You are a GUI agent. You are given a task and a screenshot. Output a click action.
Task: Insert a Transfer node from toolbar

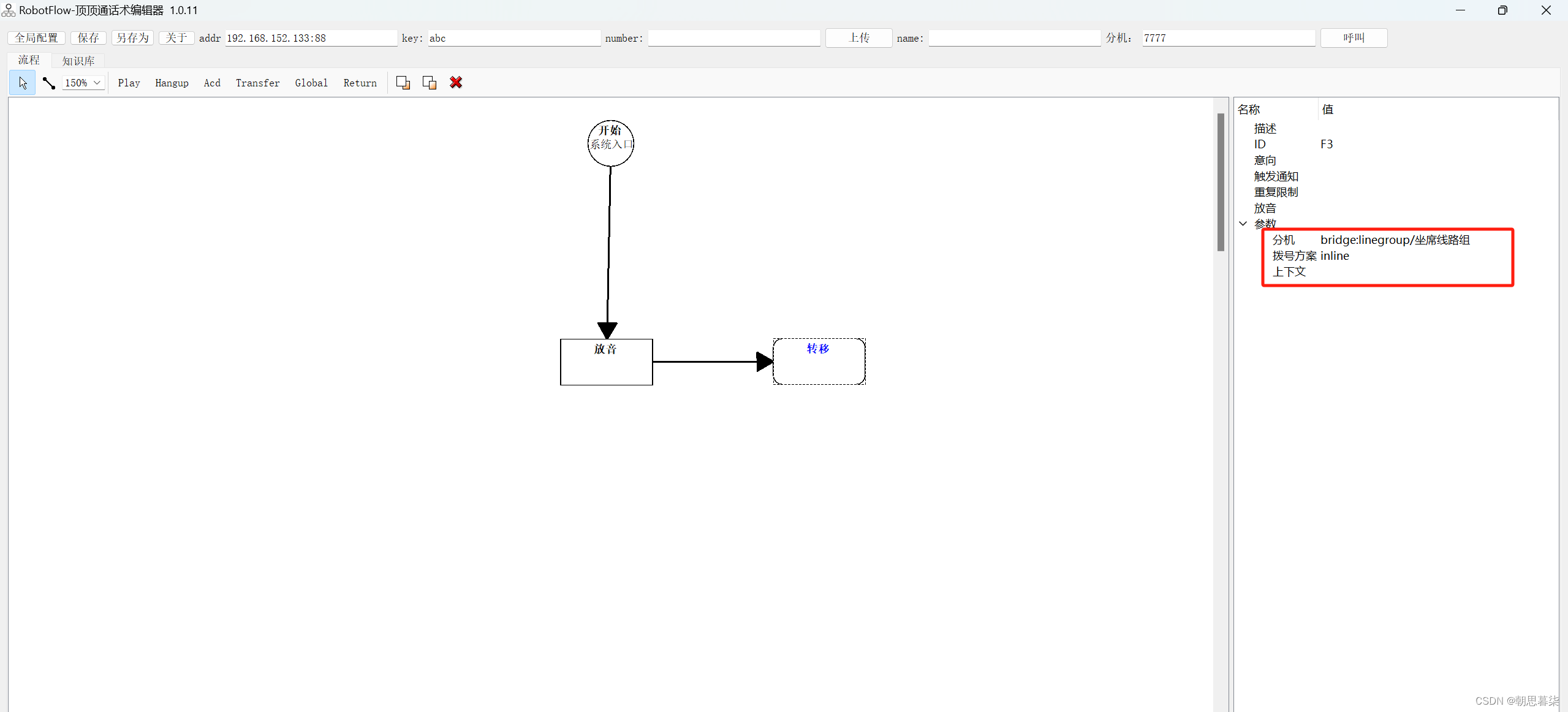[257, 83]
